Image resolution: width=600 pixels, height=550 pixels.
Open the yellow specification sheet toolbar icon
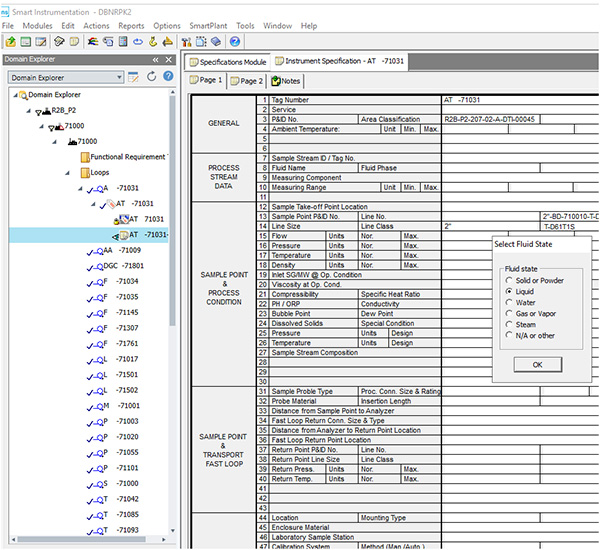point(74,41)
